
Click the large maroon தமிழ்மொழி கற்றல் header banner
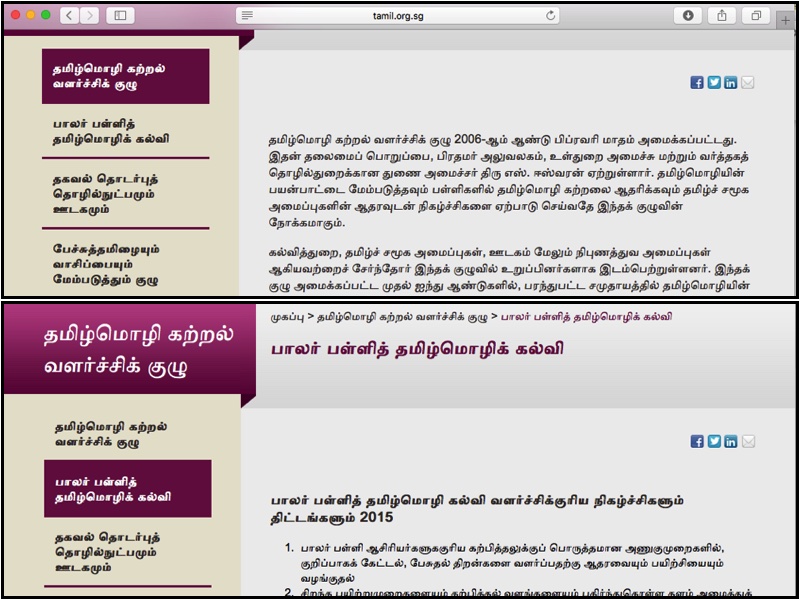tap(120, 350)
